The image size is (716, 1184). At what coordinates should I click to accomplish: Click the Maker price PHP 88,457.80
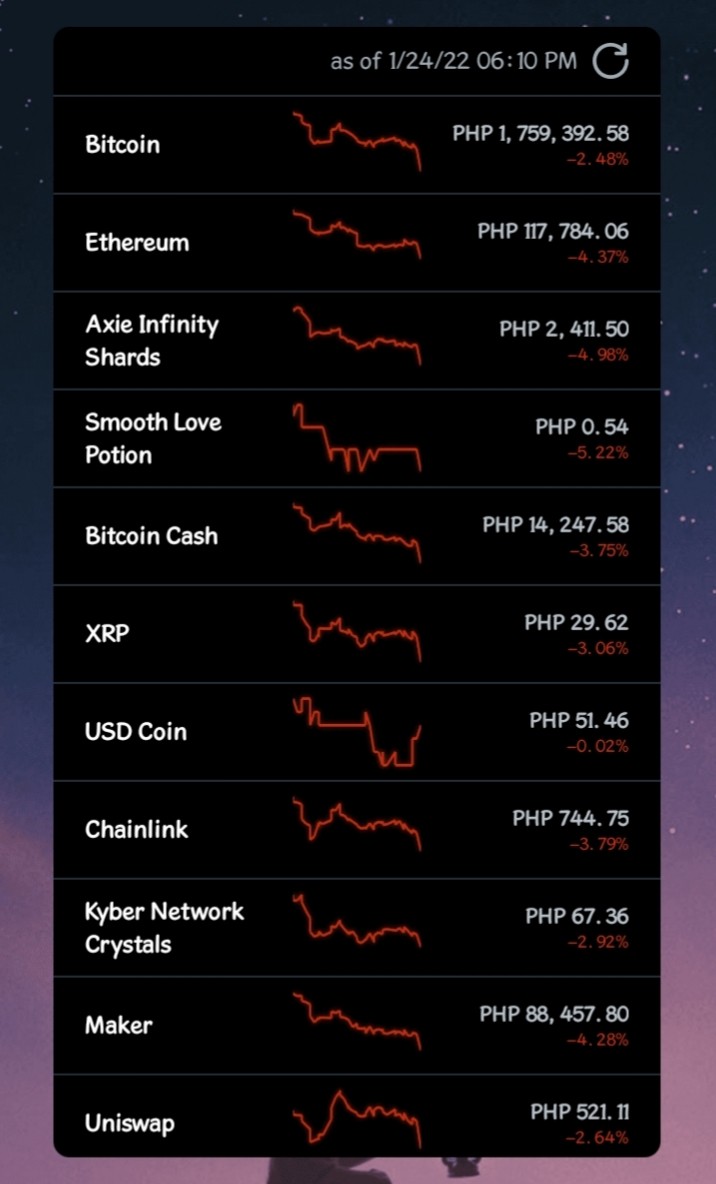point(554,1014)
